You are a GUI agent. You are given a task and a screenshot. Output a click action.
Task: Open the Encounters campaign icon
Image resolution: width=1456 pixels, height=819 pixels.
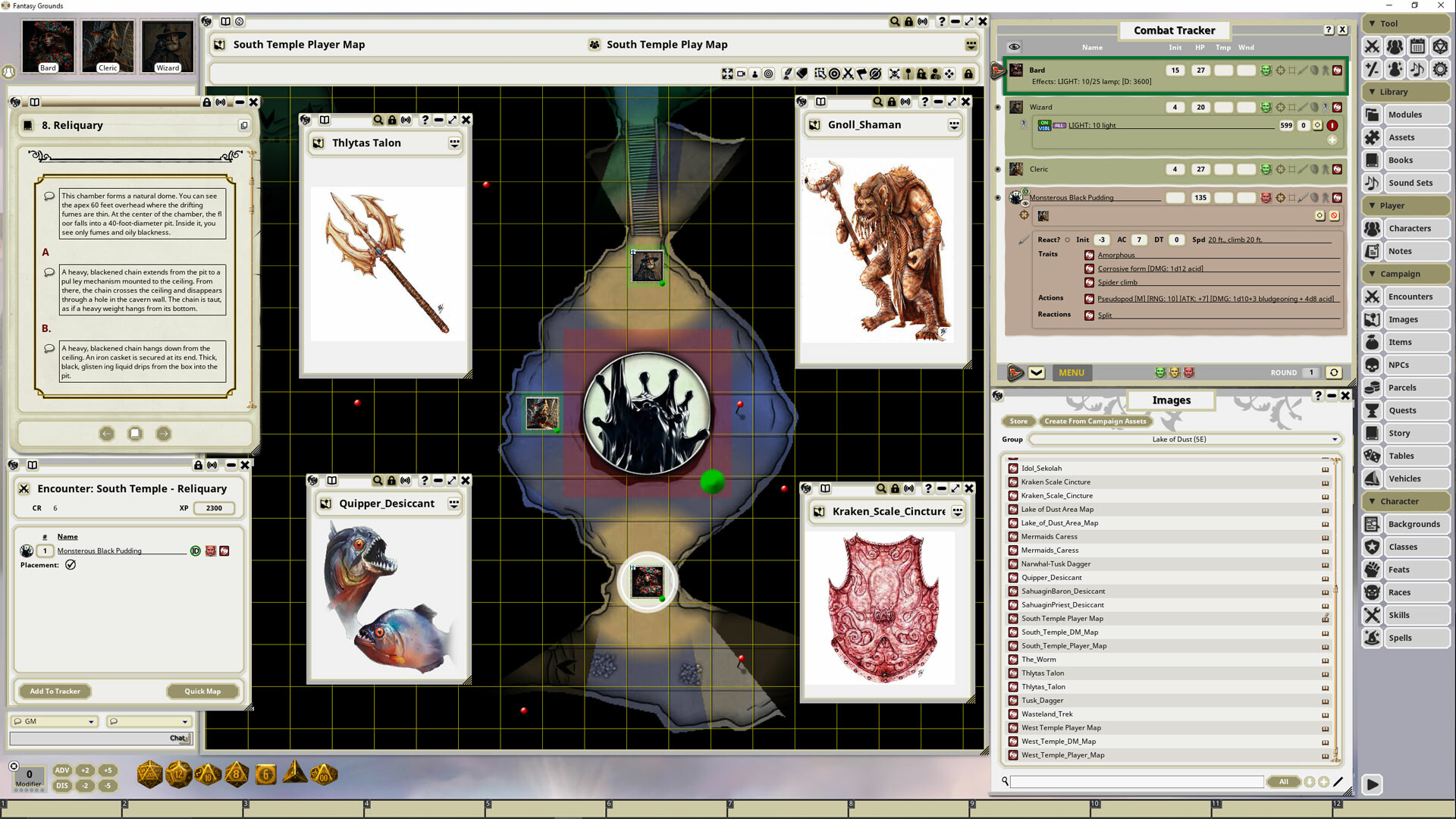[1372, 297]
